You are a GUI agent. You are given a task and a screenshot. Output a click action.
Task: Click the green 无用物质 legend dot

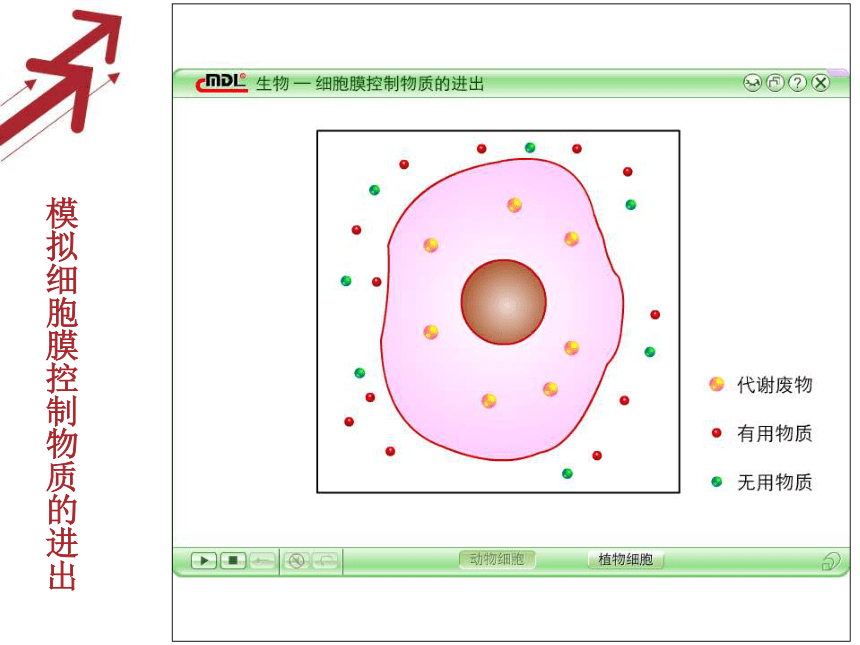716,482
